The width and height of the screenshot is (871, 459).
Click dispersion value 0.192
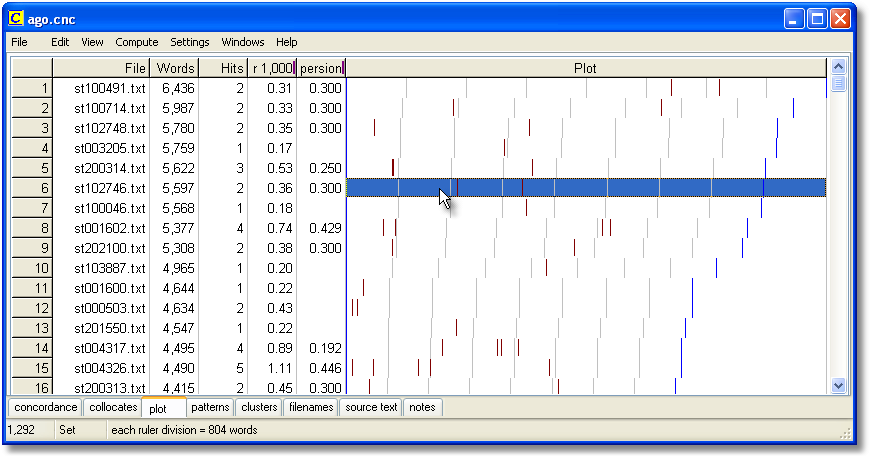coord(325,348)
